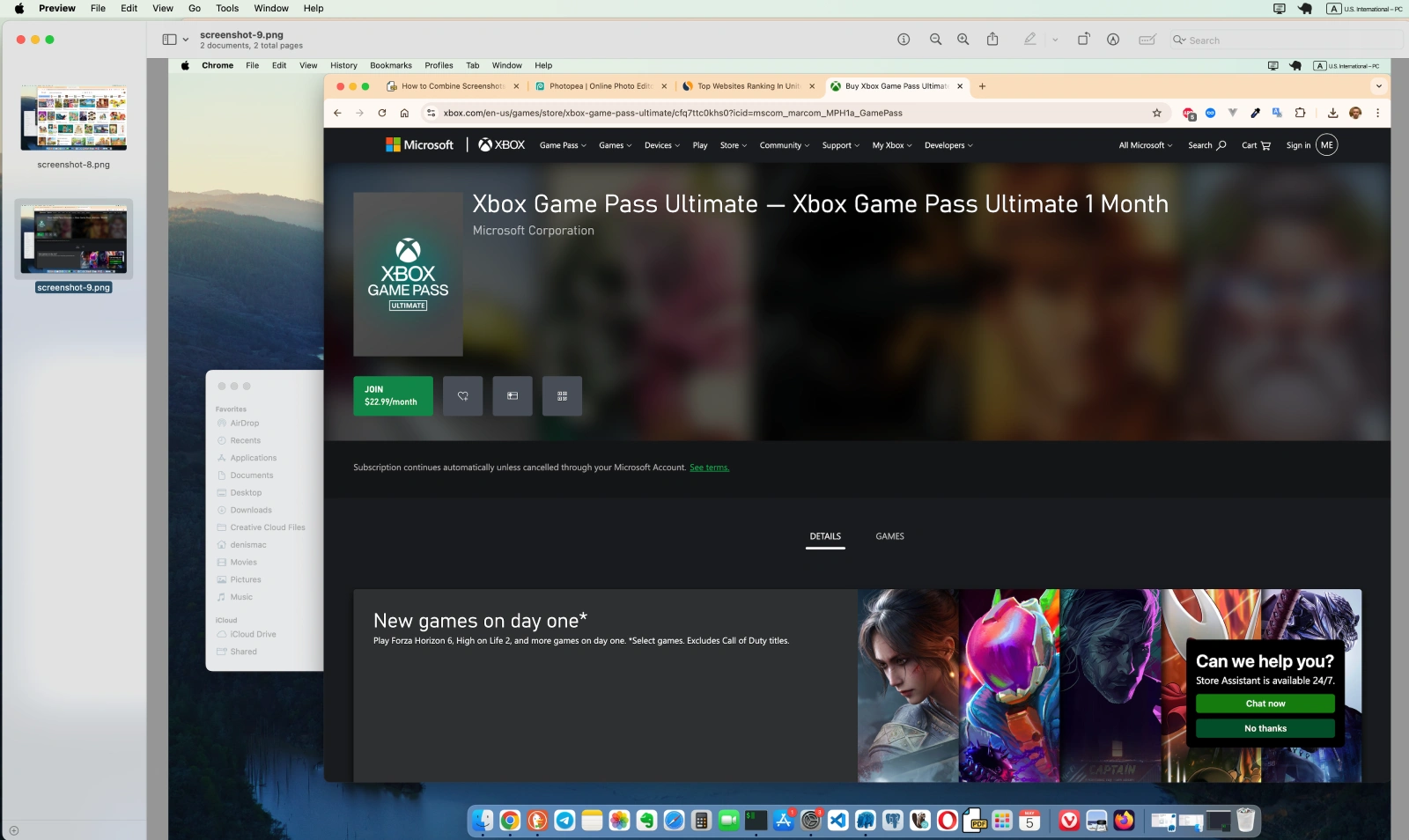Image resolution: width=1409 pixels, height=840 pixels.
Task: Follow the See terms link
Action: coord(709,468)
